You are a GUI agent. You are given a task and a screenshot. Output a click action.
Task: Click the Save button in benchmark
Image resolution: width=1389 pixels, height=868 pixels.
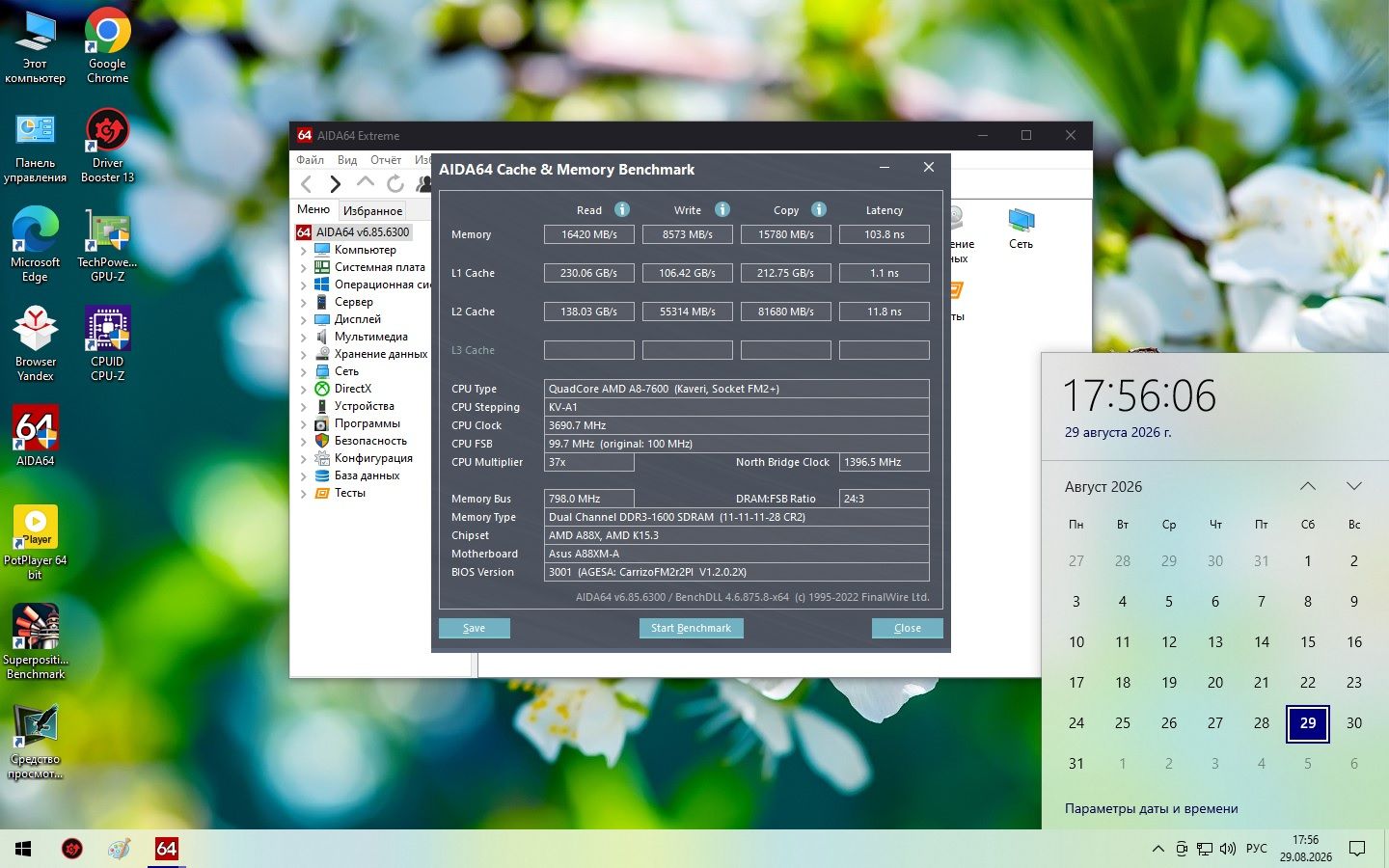474,628
